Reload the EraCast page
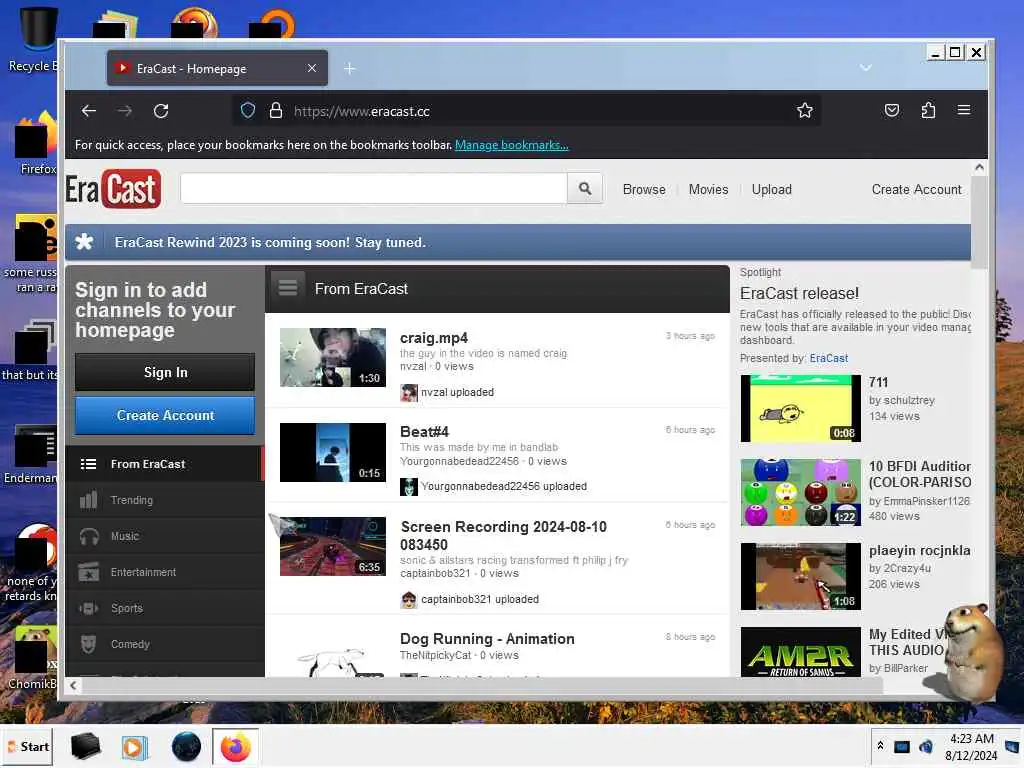Screen dimensions: 1024x768 click(x=161, y=111)
